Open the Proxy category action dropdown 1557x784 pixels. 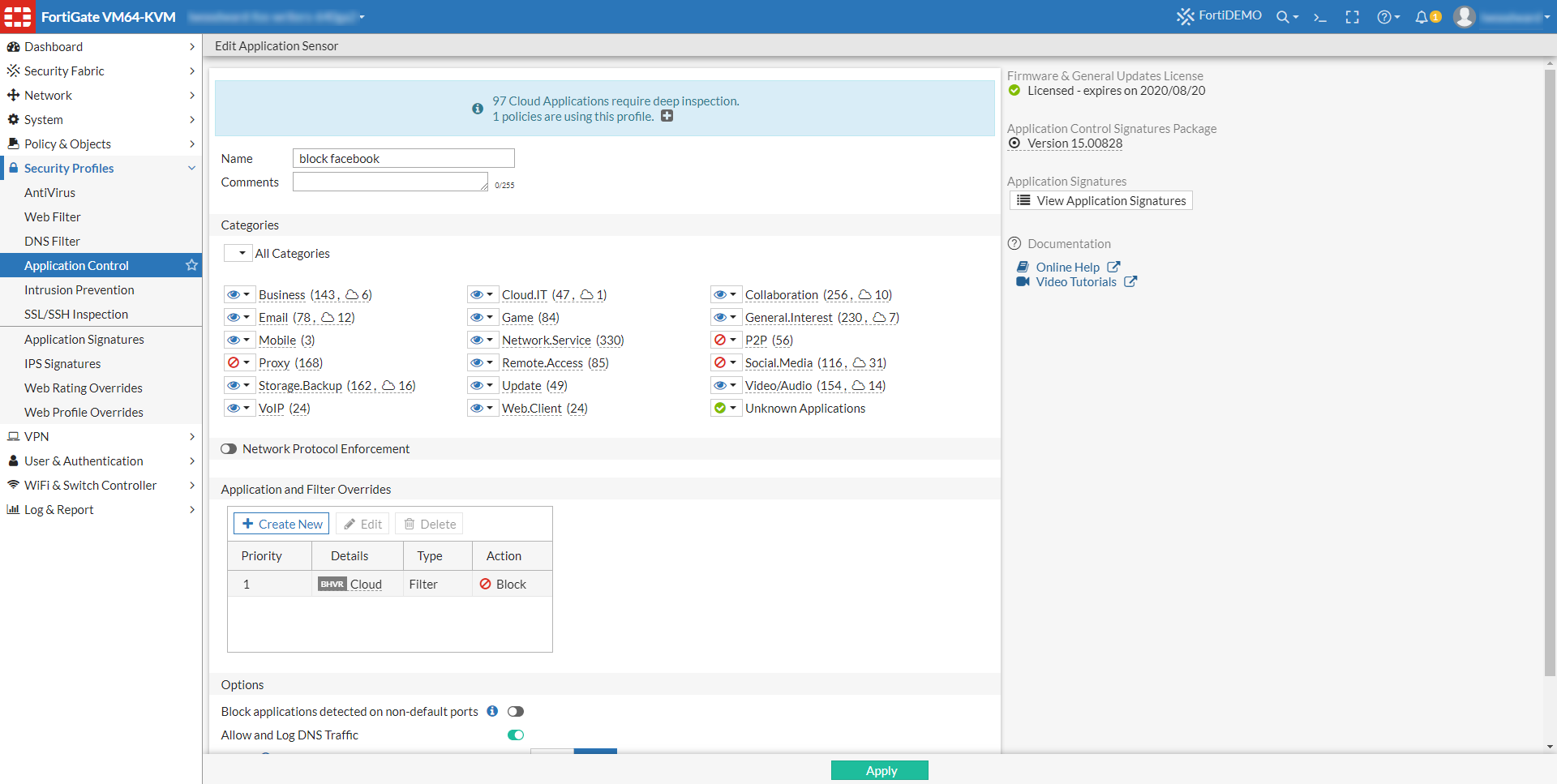click(238, 362)
